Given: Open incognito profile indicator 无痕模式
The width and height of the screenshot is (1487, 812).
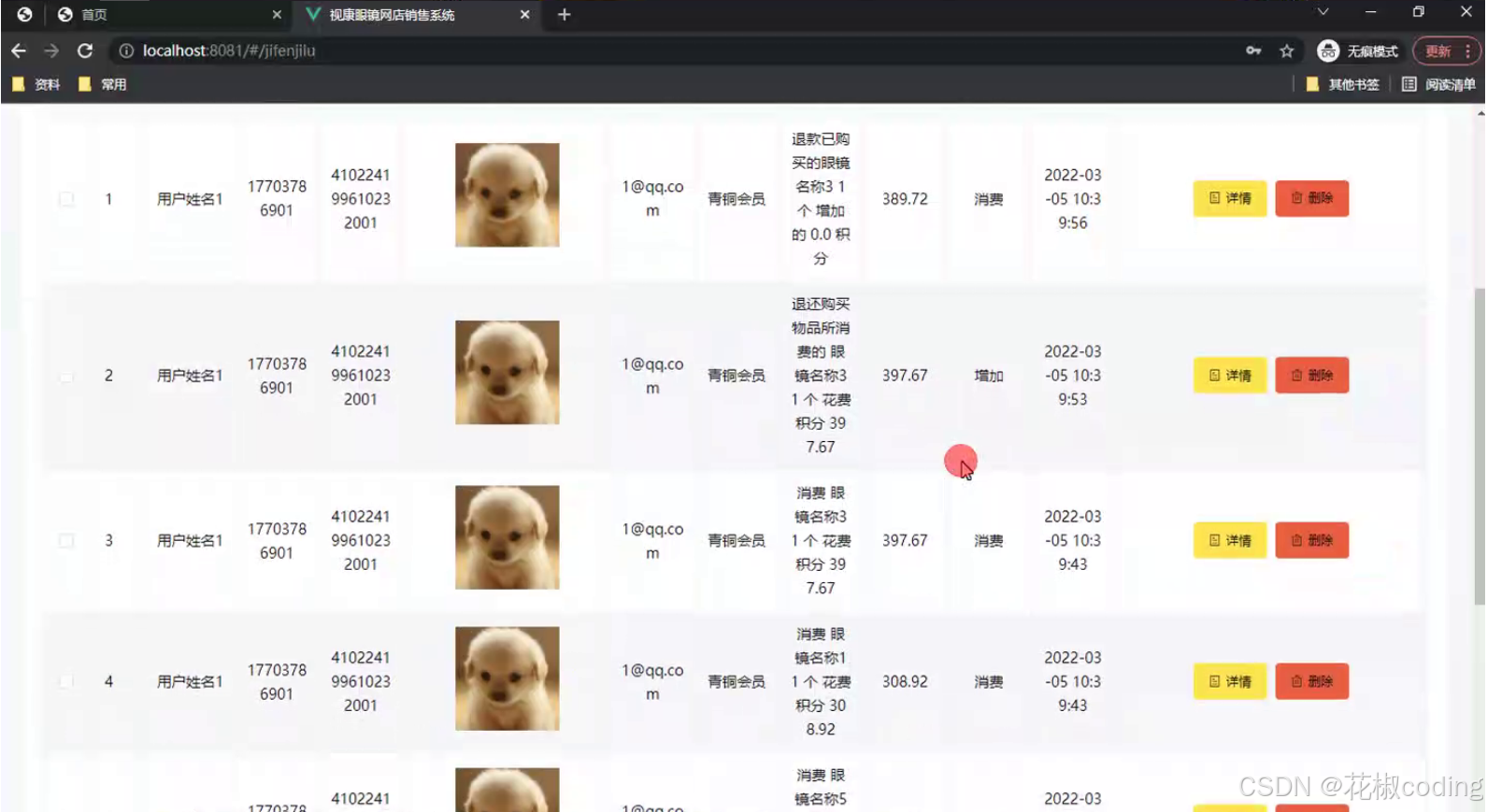Looking at the screenshot, I should (1357, 50).
